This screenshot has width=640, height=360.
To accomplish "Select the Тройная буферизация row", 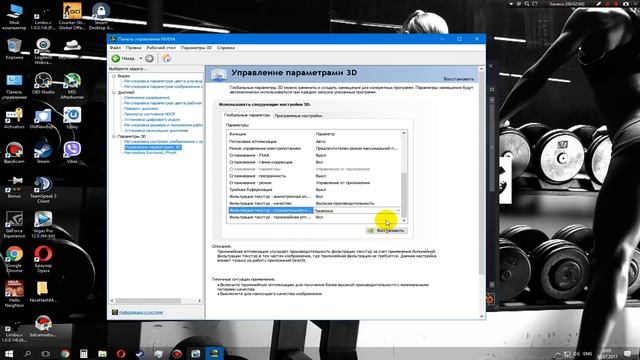I will [314, 190].
